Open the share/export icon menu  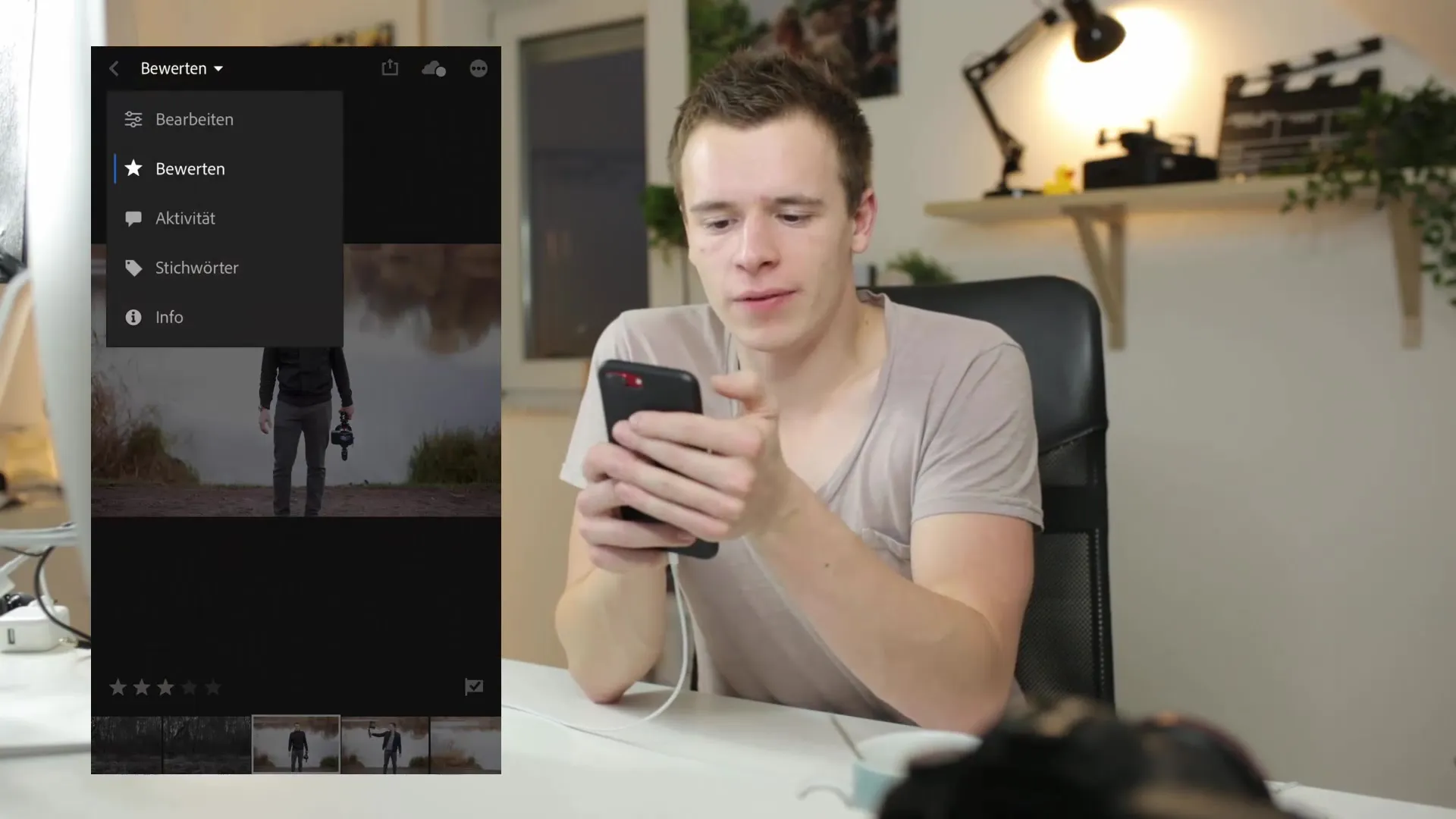[389, 68]
